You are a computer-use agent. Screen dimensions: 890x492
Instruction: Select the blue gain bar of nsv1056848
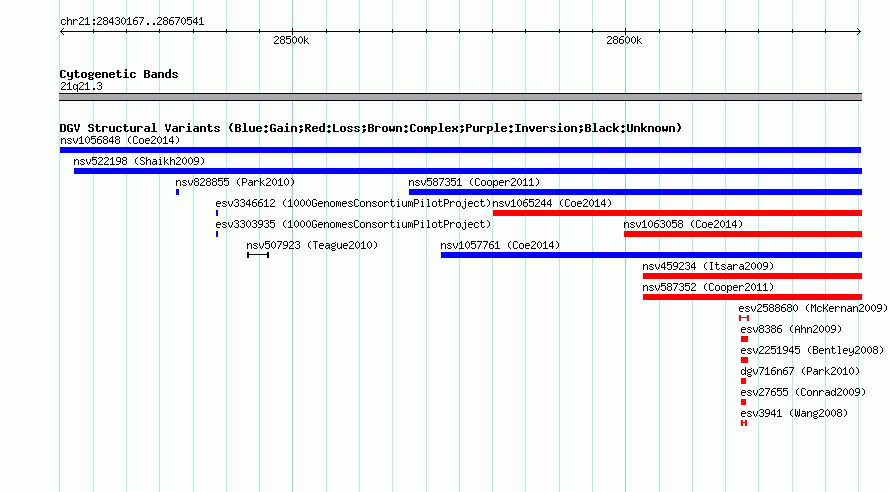[460, 150]
